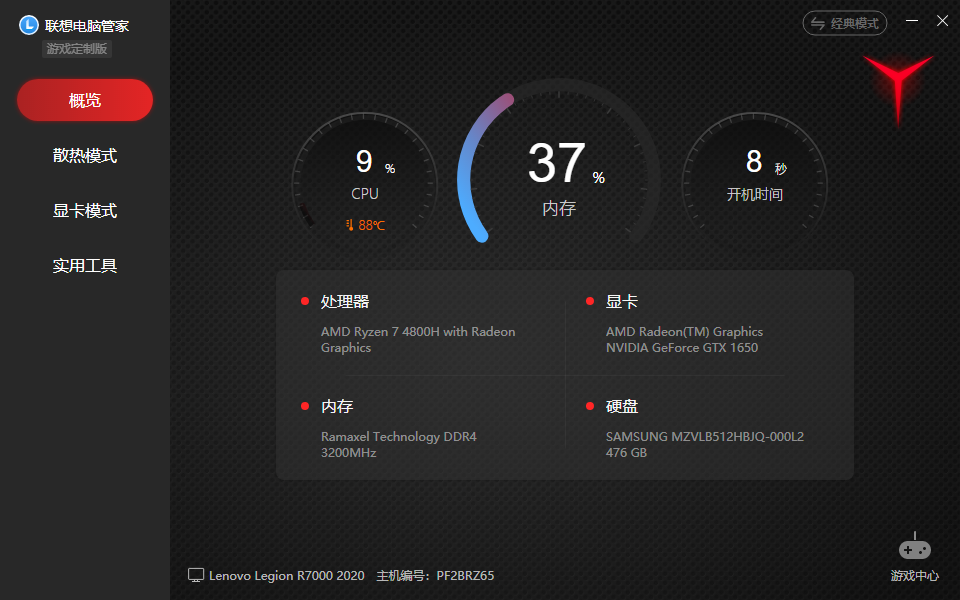The width and height of the screenshot is (960, 600).
Task: Open the 显卡模式 graphics mode tab
Action: (85, 211)
